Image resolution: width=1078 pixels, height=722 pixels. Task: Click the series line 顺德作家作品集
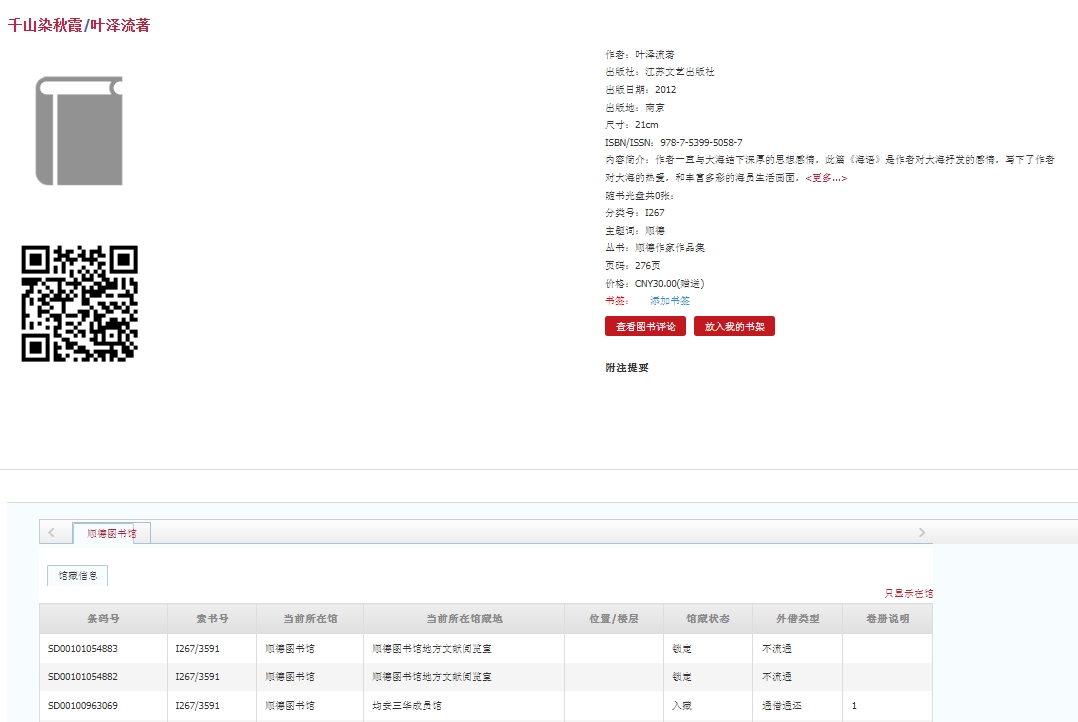(x=654, y=248)
